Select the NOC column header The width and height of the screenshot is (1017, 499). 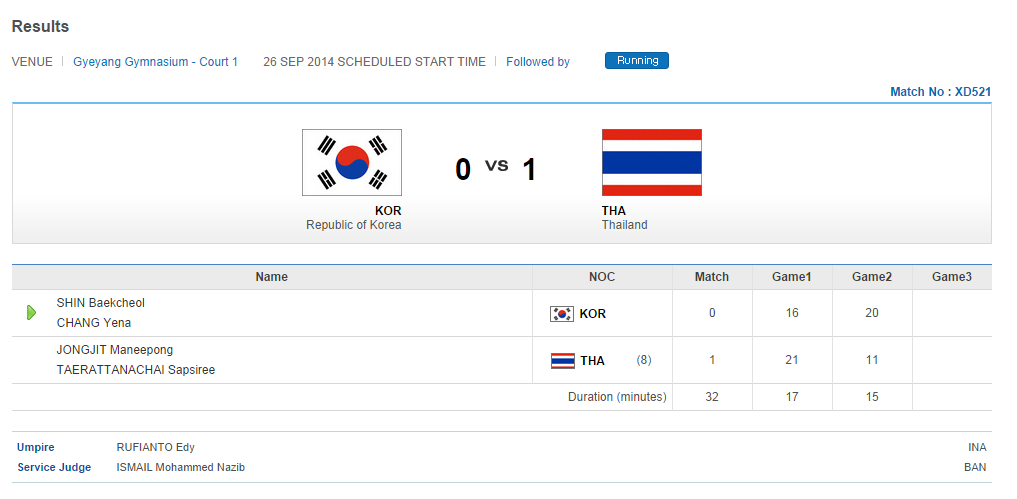pos(602,277)
